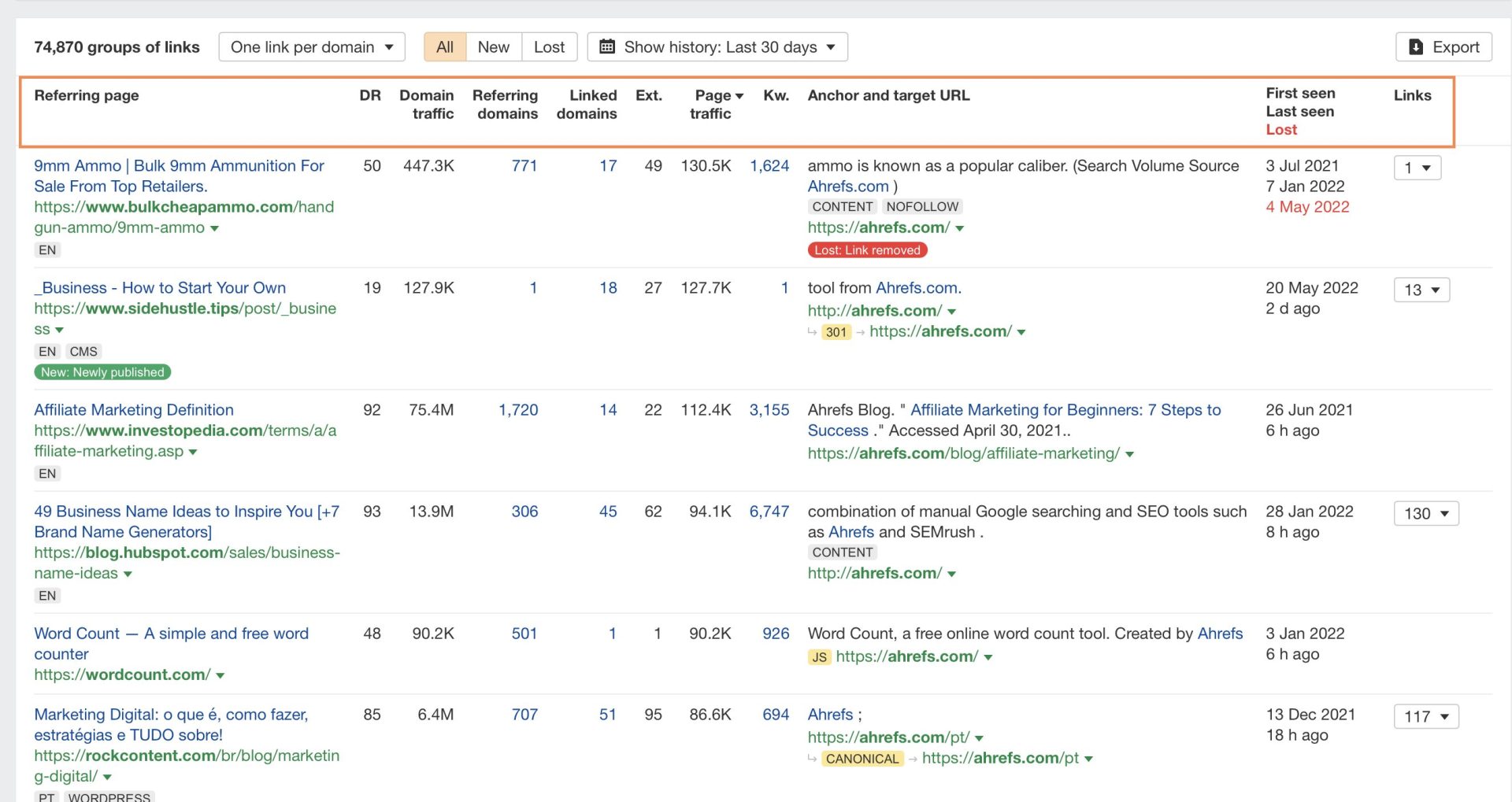The image size is (1512, 802).
Task: Open the Links dropdown showing 13
Action: [1421, 290]
